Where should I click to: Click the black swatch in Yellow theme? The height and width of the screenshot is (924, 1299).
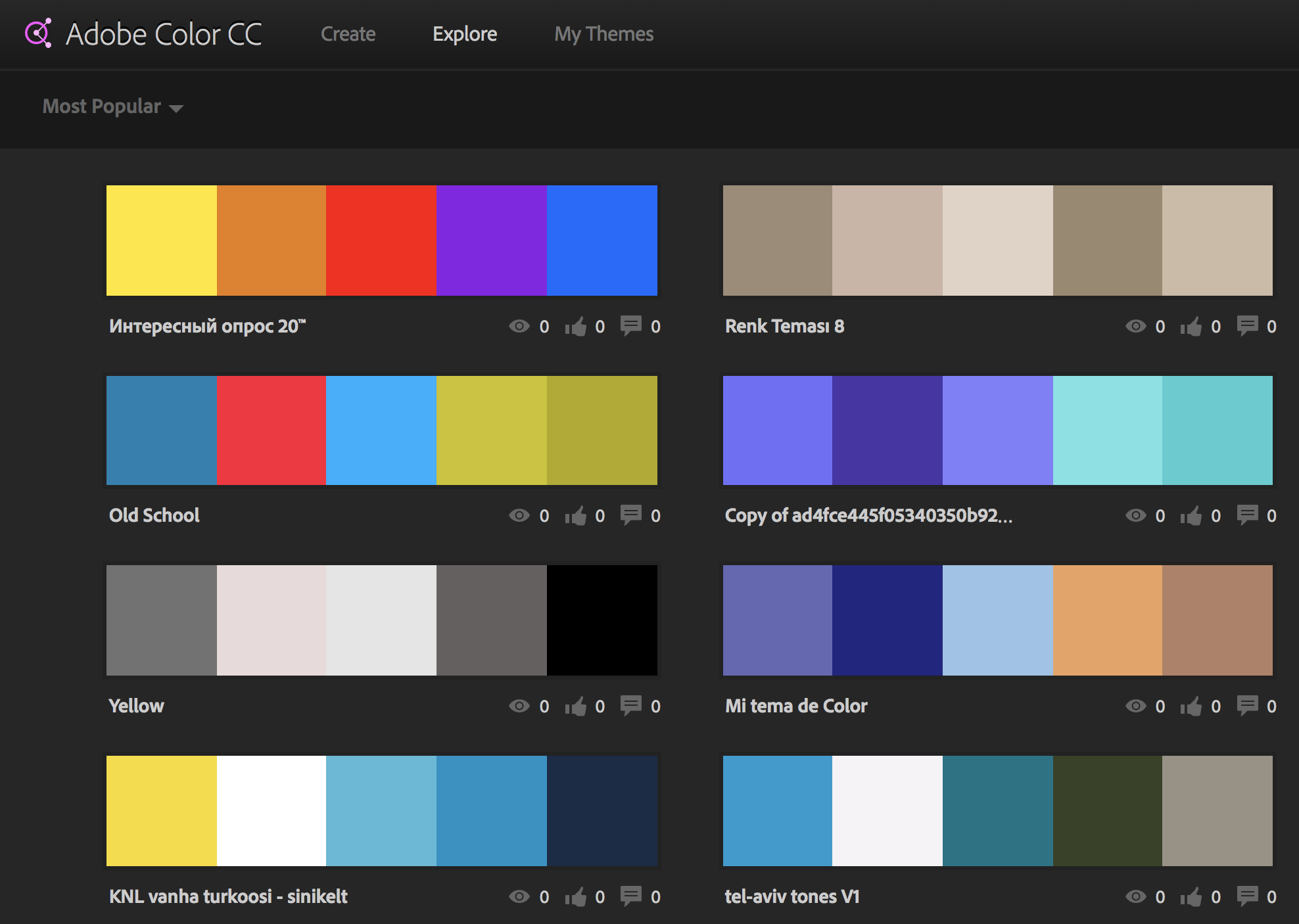(602, 620)
